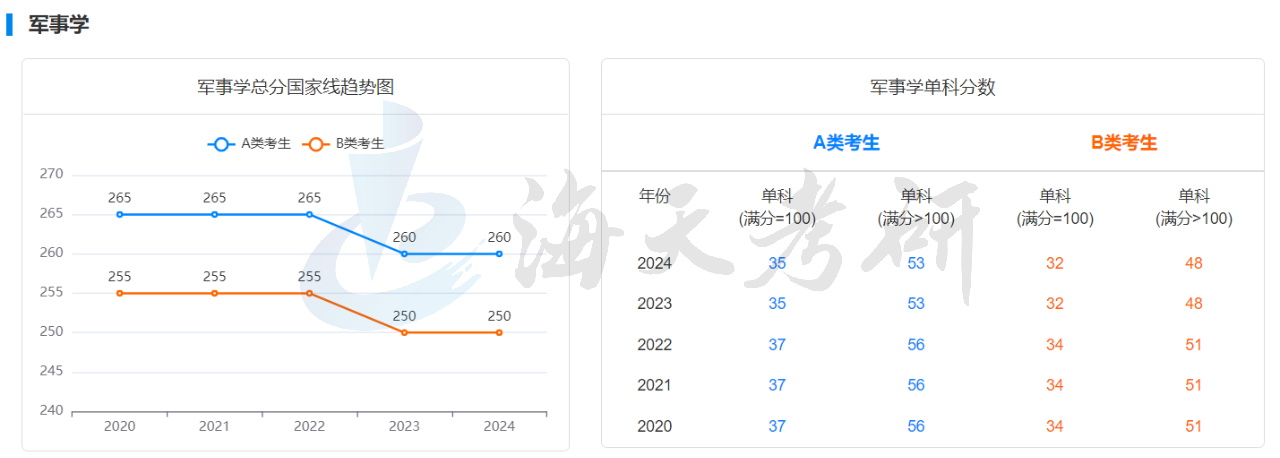The image size is (1280, 458).
Task: Select the 2022 row year cell
Action: point(655,345)
